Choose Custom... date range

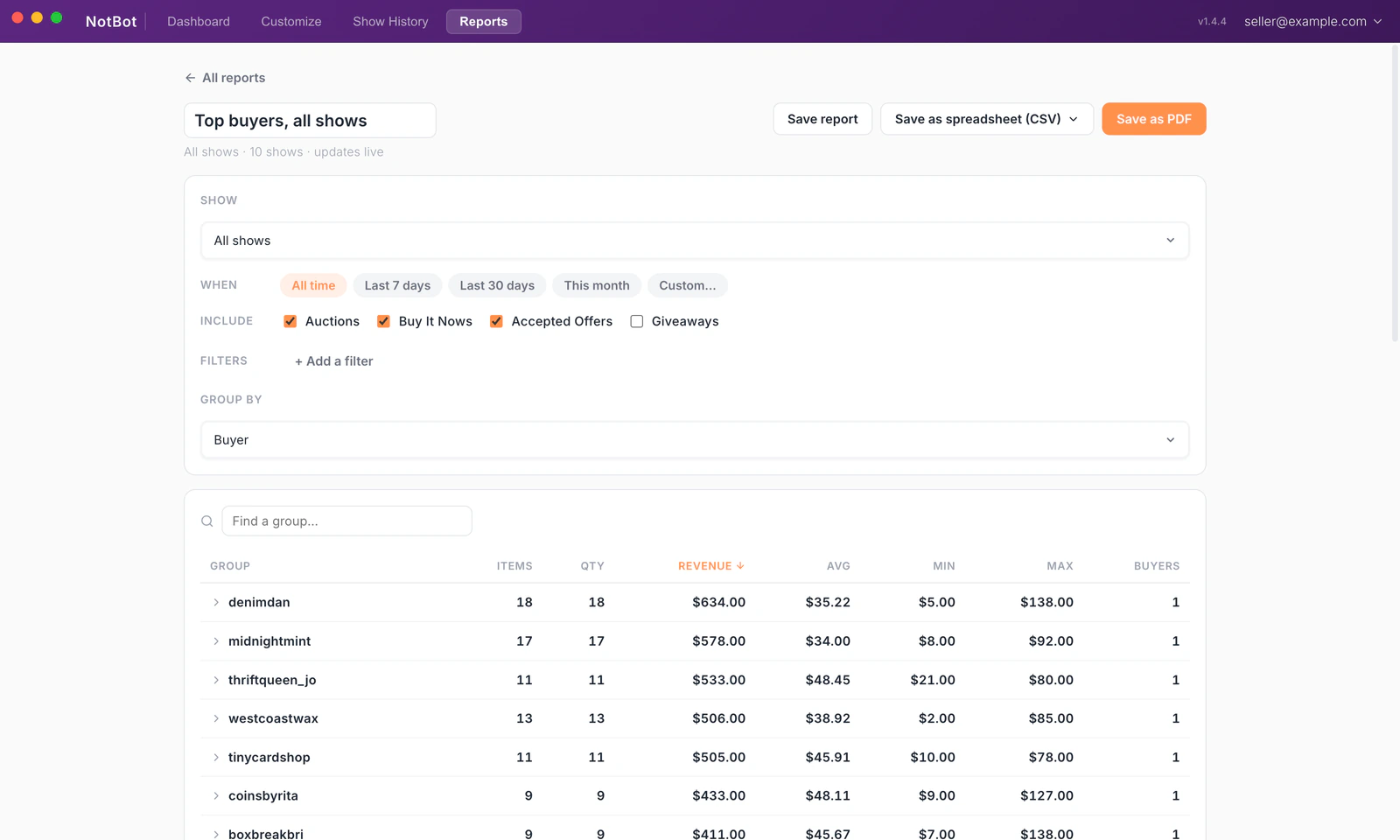click(687, 285)
